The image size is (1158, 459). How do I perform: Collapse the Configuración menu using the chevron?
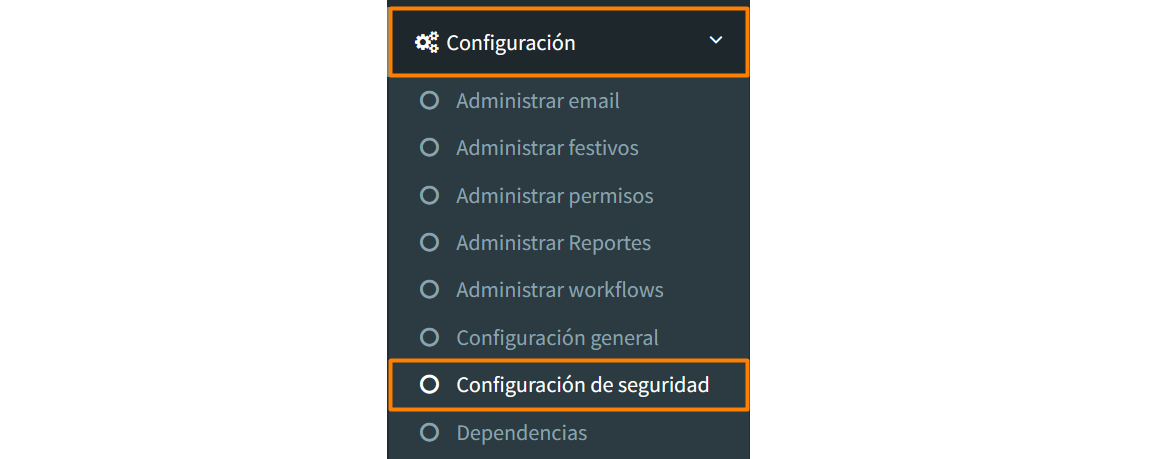[715, 41]
